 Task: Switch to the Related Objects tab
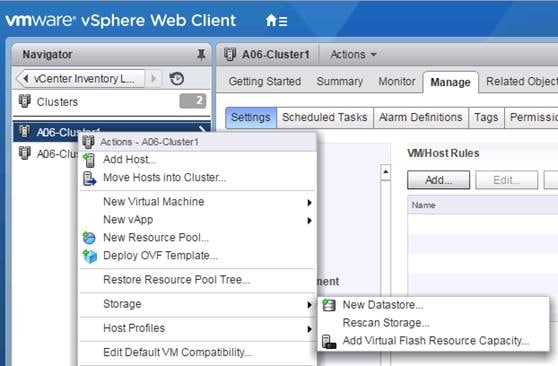click(522, 82)
